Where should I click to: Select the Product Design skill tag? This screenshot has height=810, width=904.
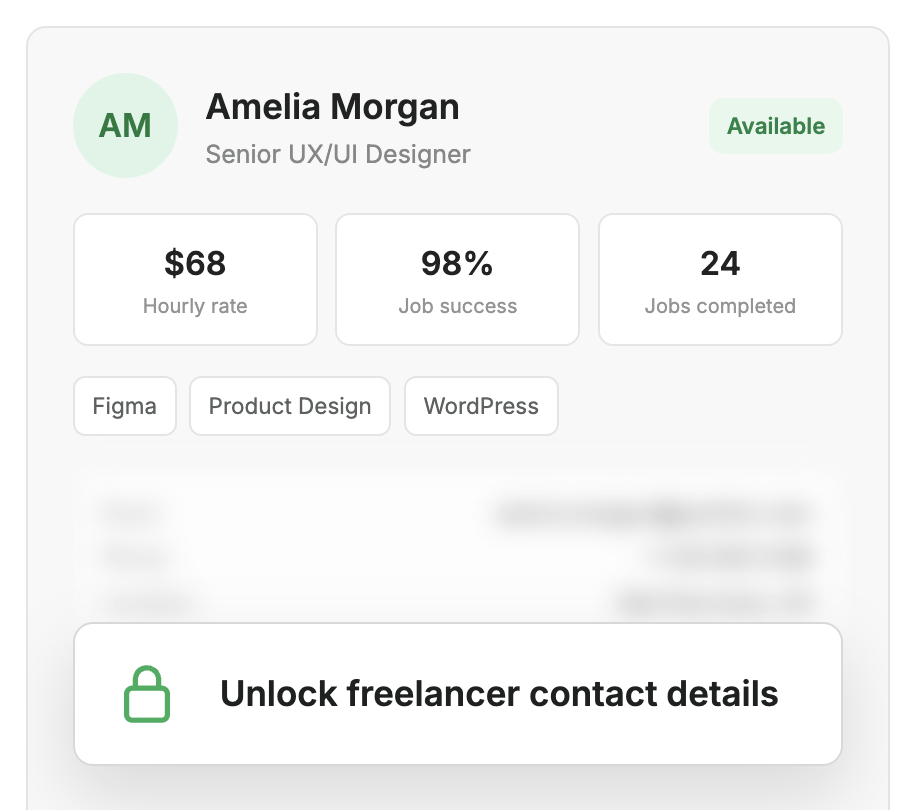coord(290,406)
